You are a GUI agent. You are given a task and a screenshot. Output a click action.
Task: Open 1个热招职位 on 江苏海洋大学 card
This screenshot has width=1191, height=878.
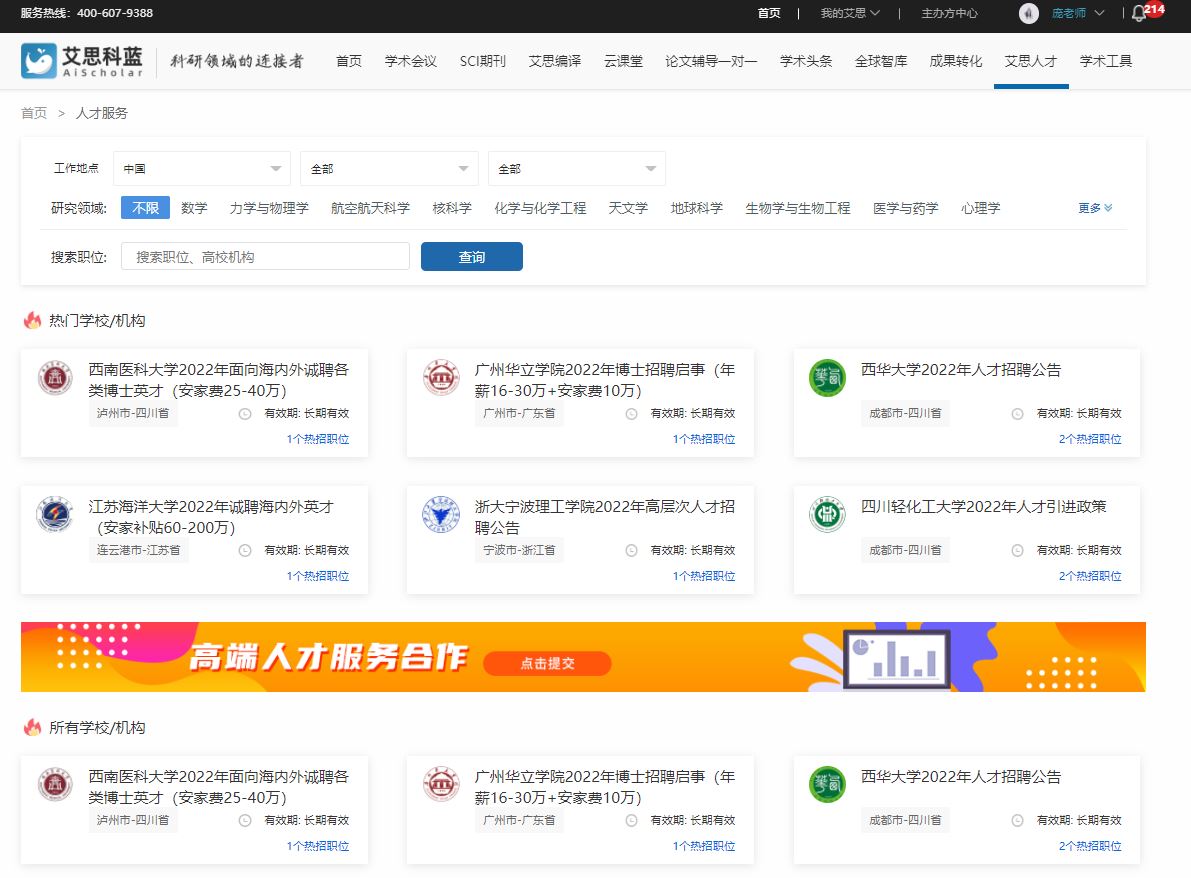pyautogui.click(x=317, y=576)
